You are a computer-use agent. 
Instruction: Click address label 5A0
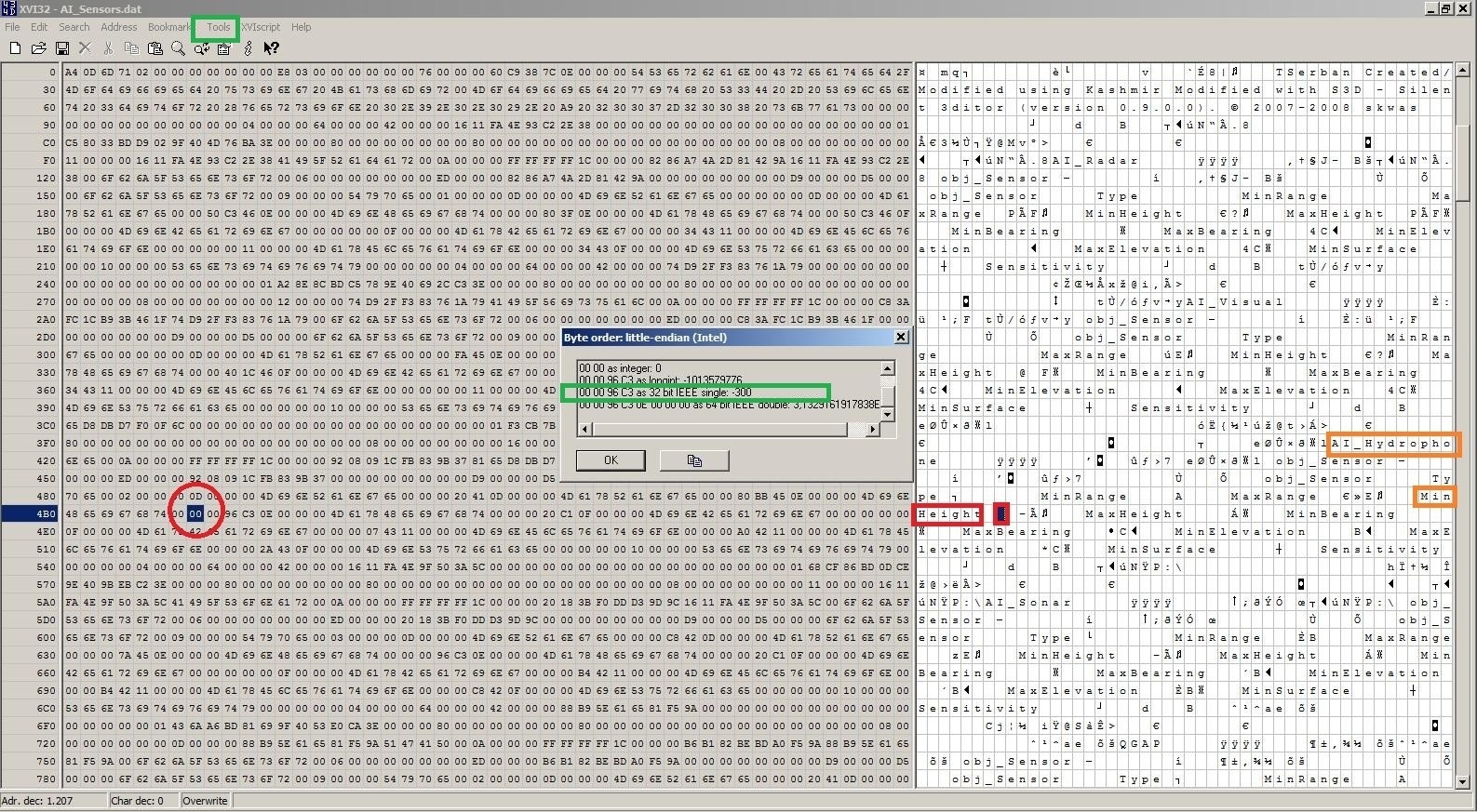(x=47, y=602)
